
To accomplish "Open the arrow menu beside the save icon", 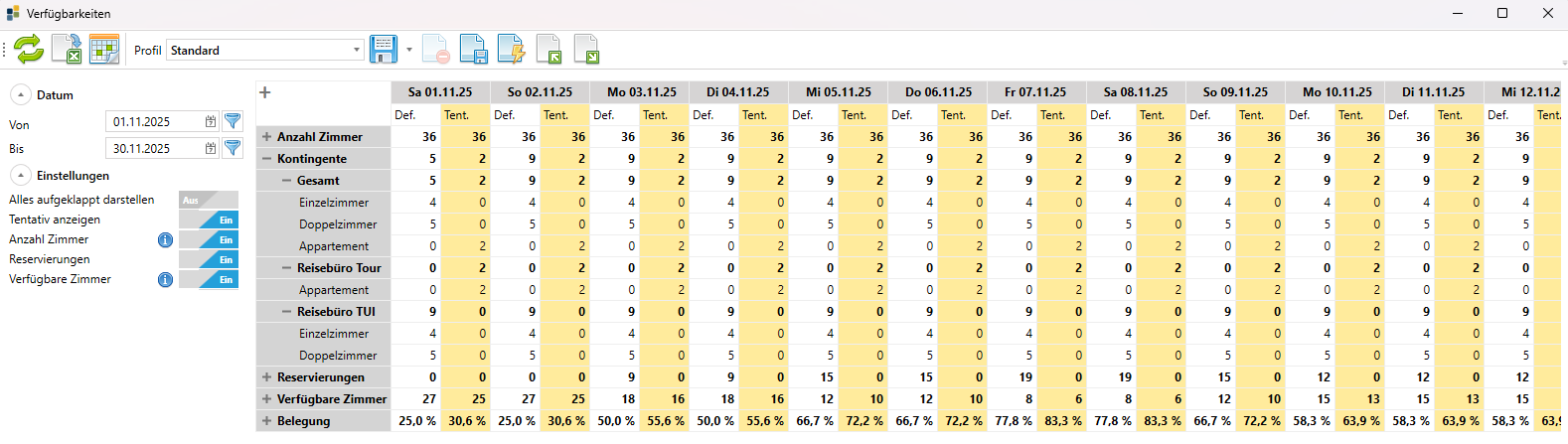I will pos(409,50).
